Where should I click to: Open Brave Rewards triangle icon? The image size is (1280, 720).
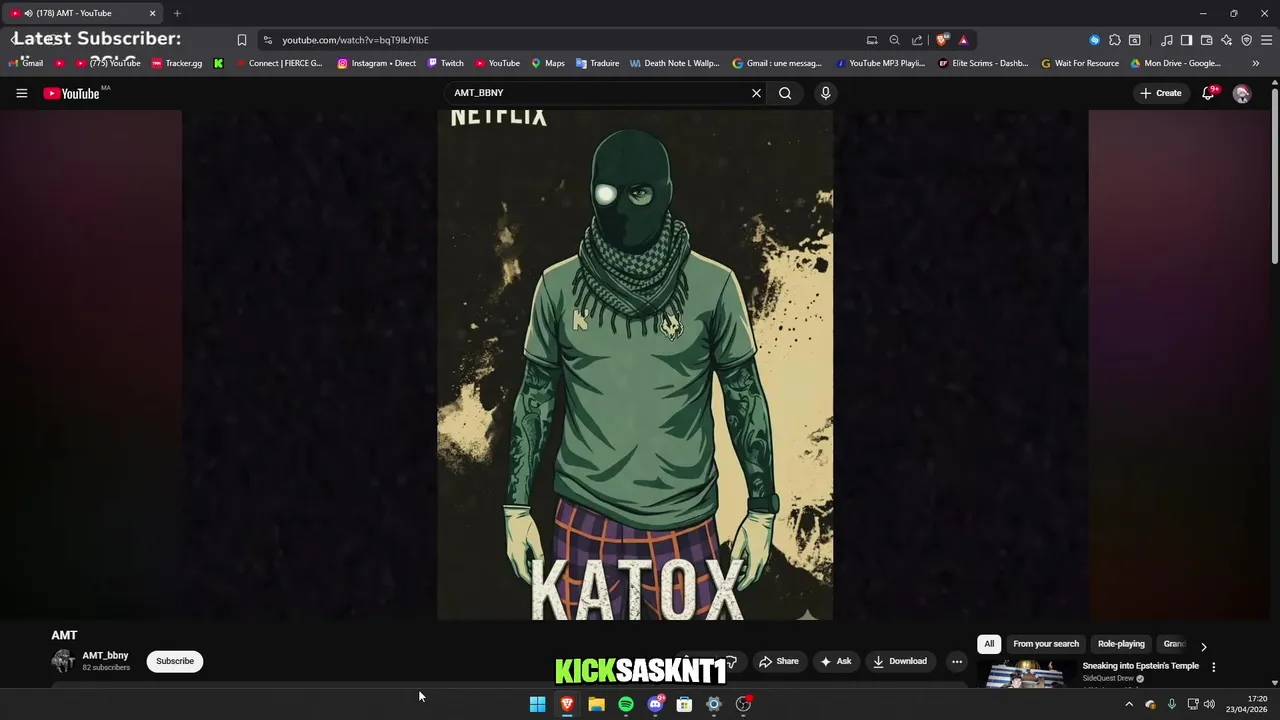[963, 40]
